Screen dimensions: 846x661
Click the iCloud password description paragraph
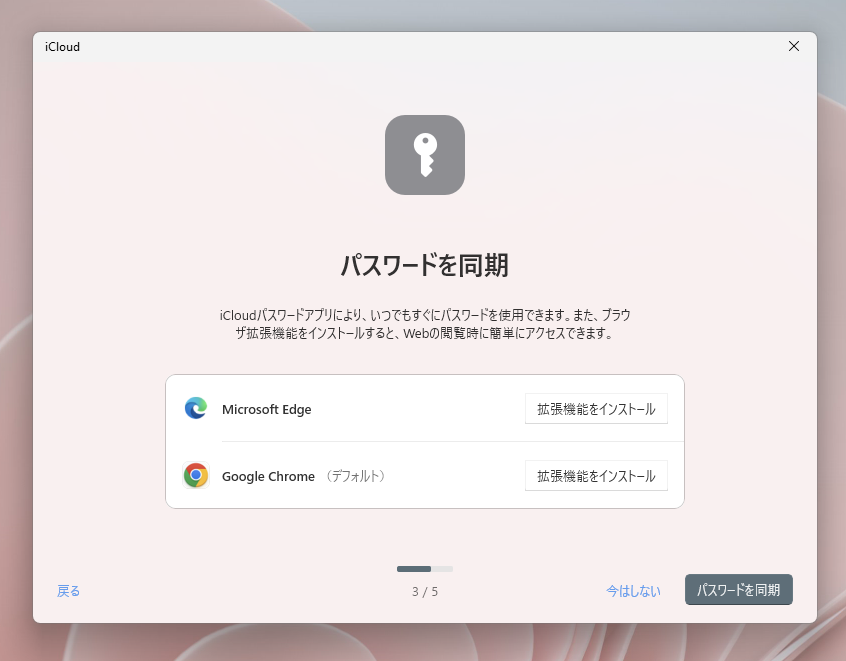pos(425,324)
